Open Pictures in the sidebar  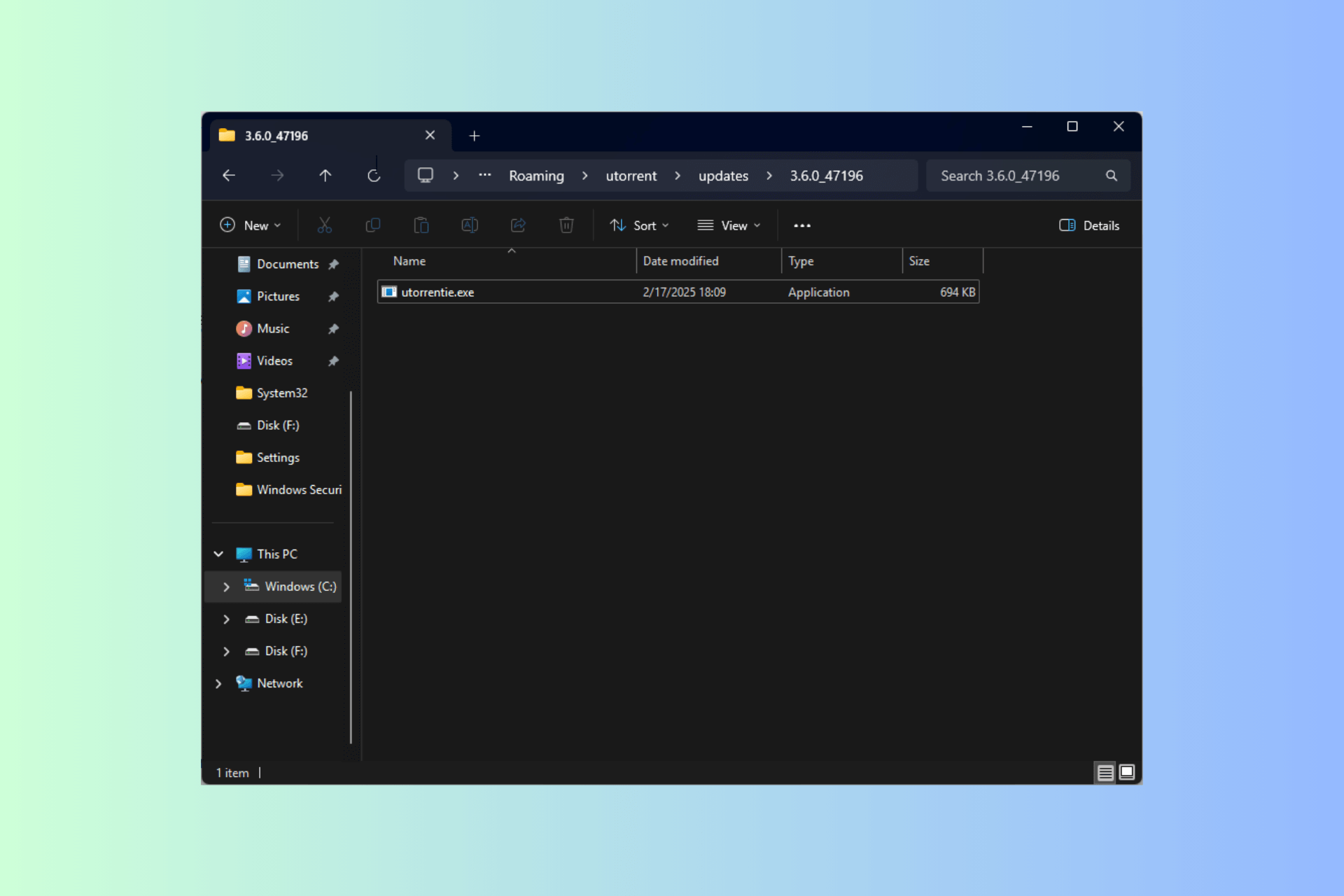(277, 296)
